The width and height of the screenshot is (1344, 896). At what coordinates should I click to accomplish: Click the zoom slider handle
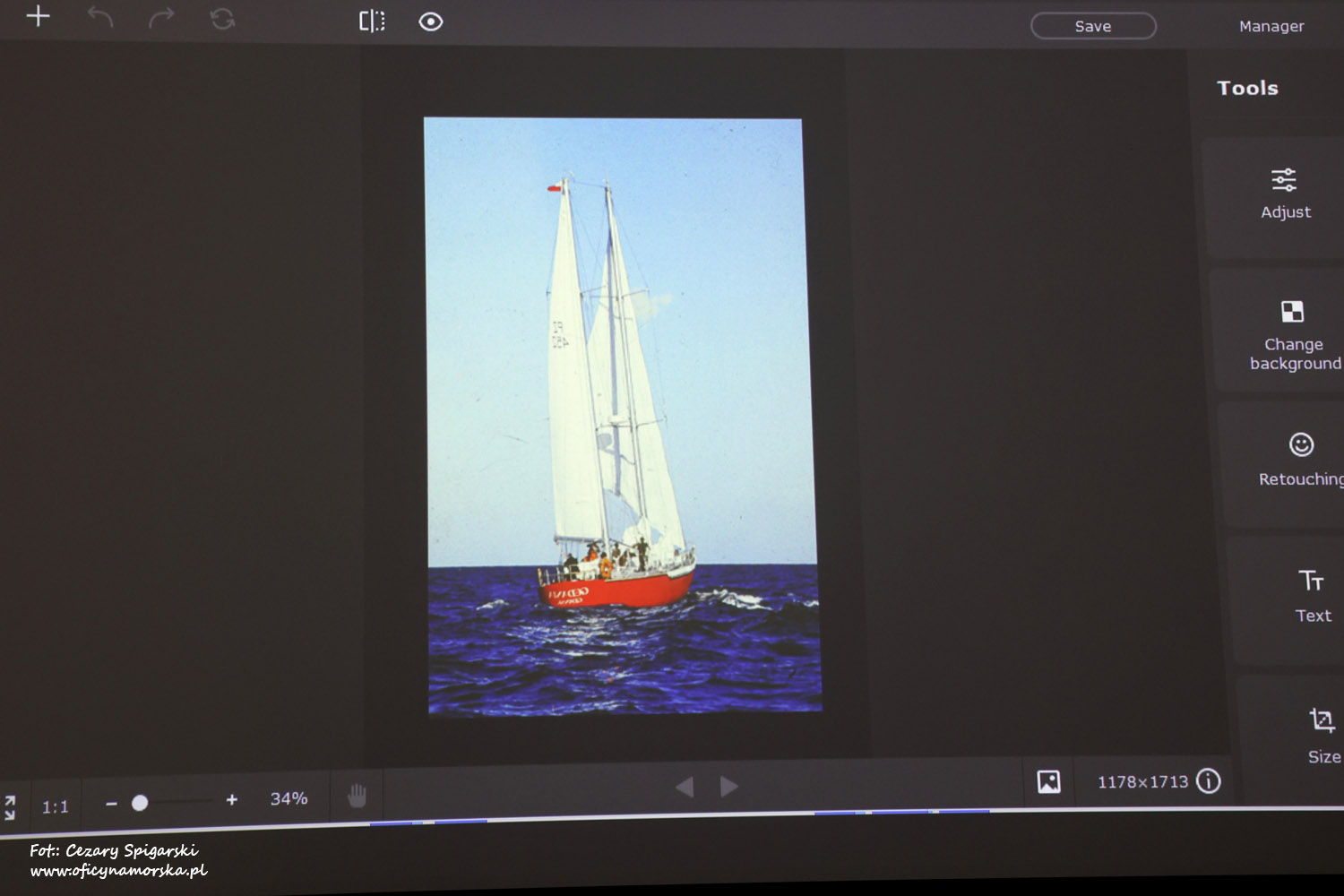tap(140, 803)
